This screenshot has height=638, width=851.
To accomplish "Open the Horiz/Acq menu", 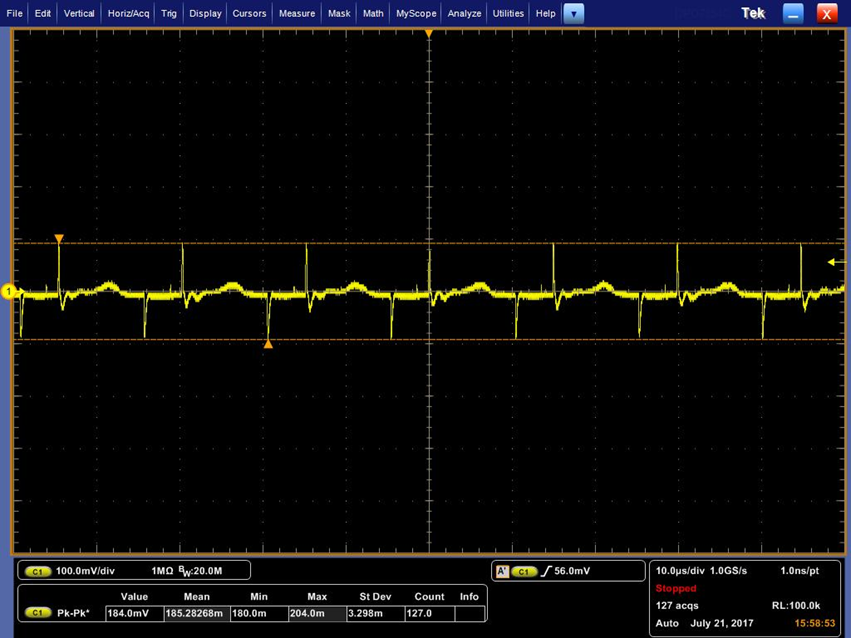I will (x=128, y=14).
